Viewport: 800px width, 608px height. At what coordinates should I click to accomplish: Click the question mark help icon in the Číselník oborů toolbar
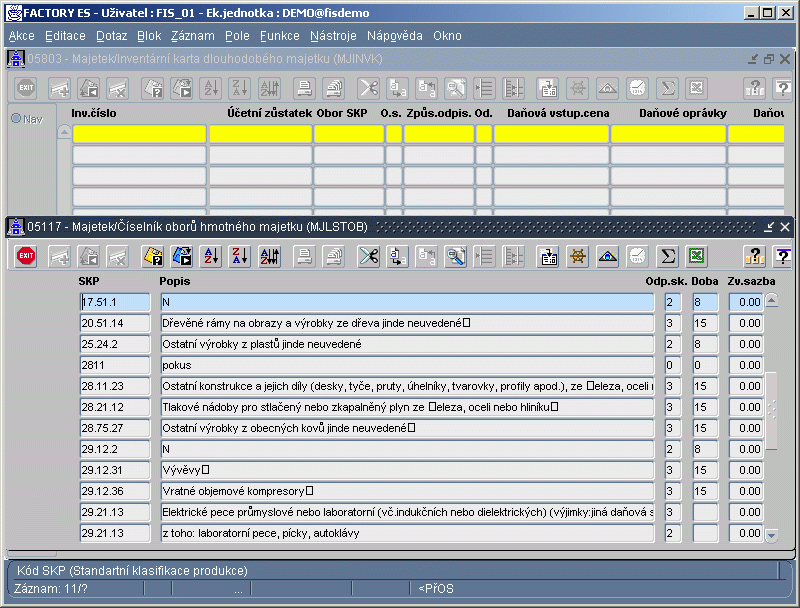tap(754, 257)
